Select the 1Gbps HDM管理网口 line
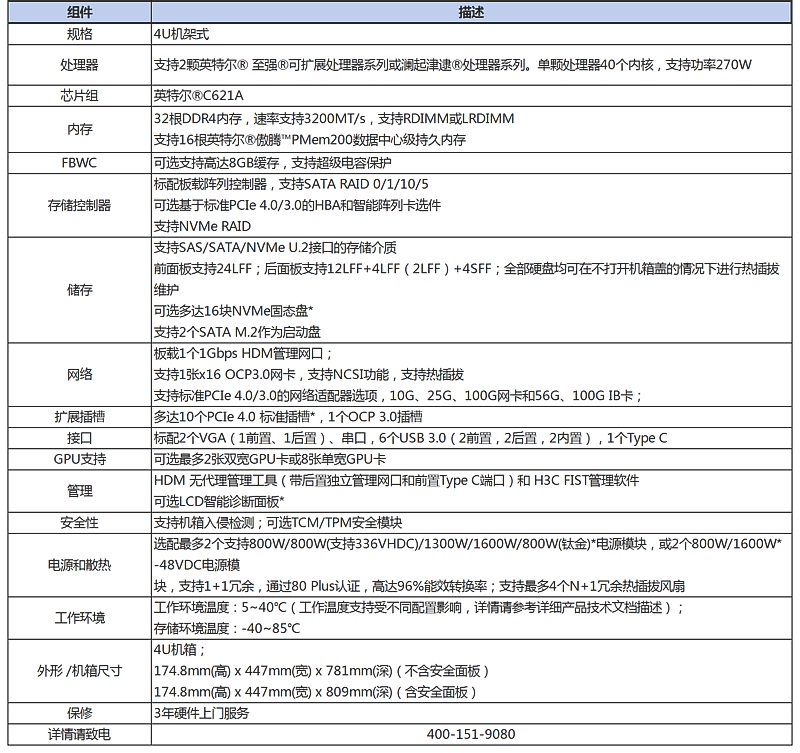800x753 pixels. coord(244,354)
